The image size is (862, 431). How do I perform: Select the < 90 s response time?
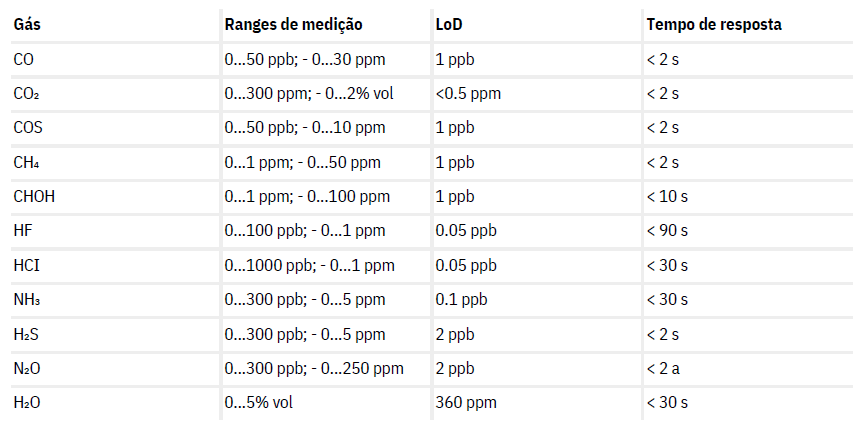[668, 231]
